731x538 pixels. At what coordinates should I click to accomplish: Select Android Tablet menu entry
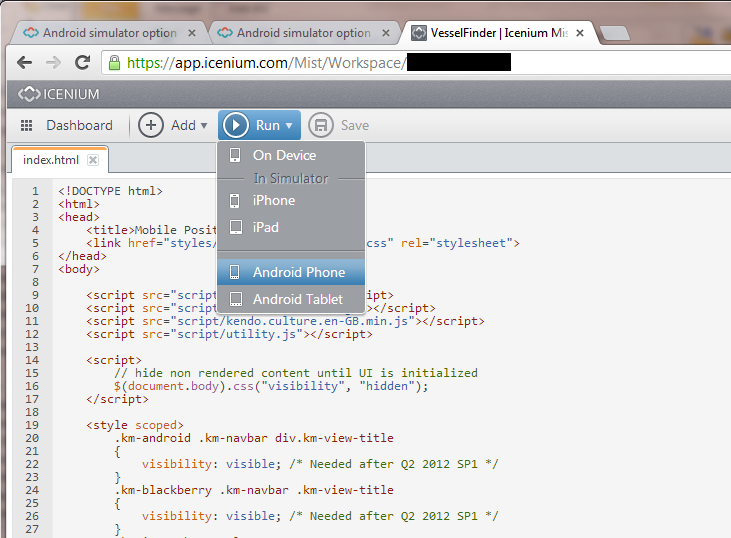tap(291, 299)
